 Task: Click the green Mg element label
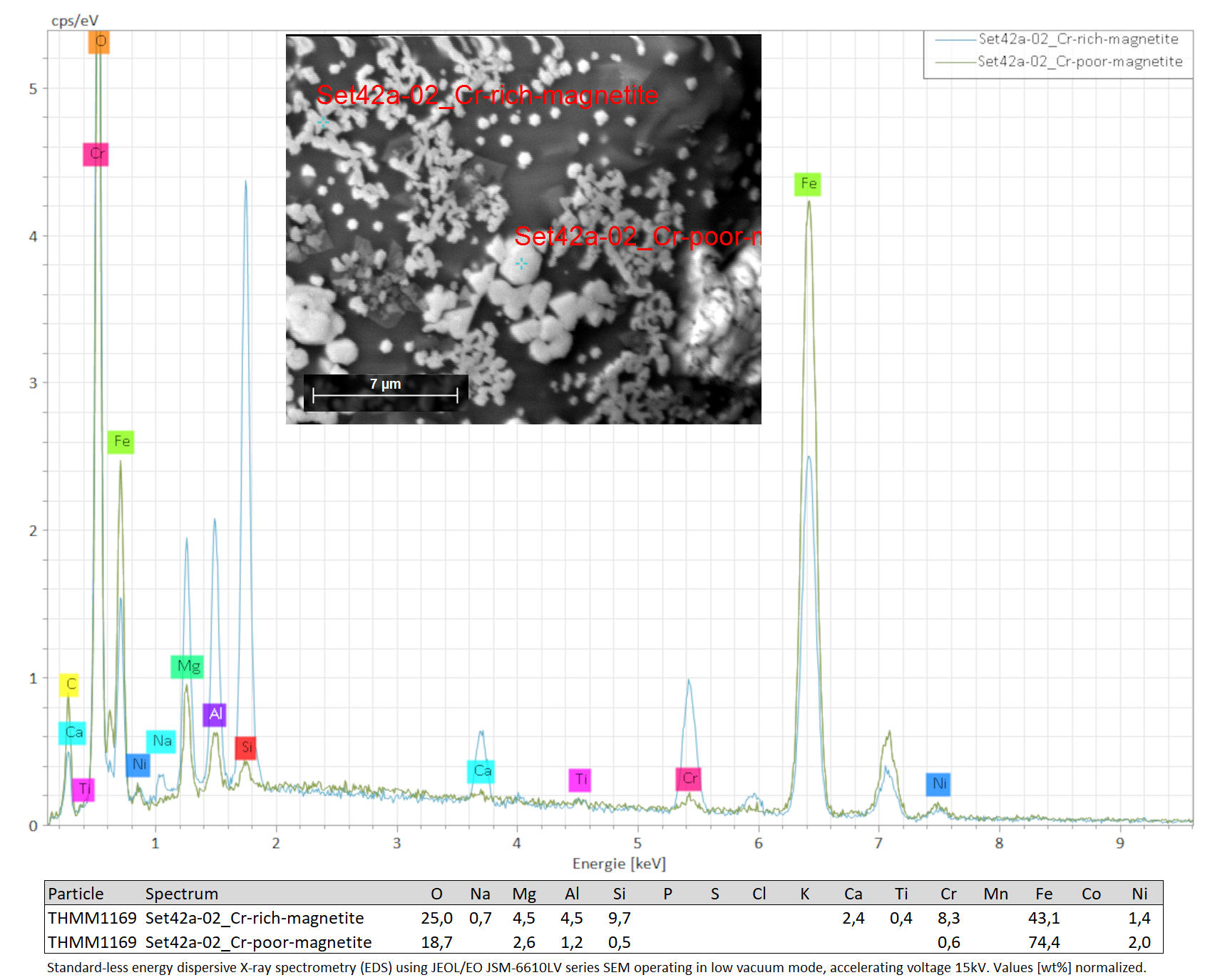[x=188, y=666]
